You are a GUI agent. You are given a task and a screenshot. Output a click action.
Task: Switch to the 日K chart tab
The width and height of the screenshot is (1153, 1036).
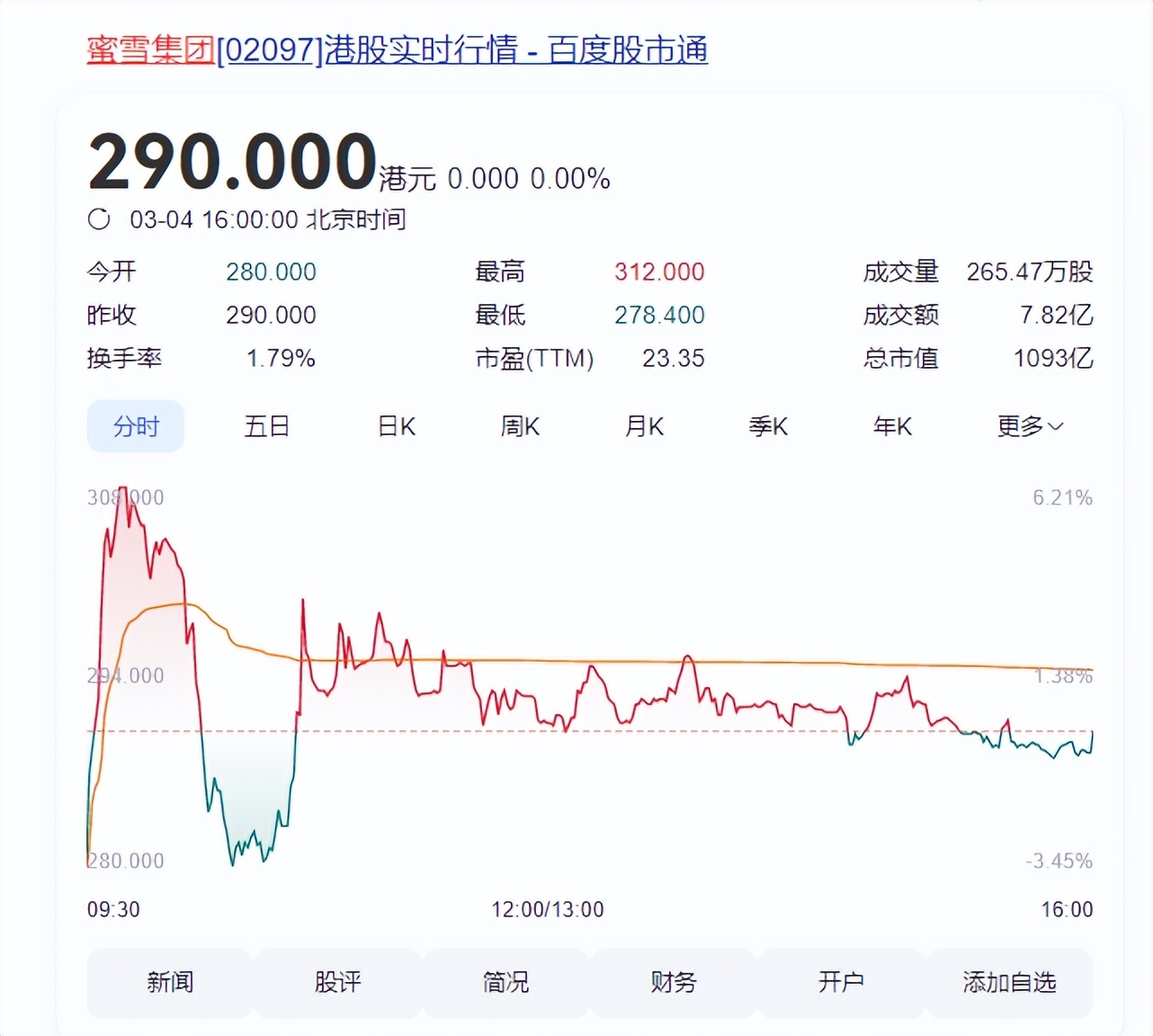[x=397, y=426]
